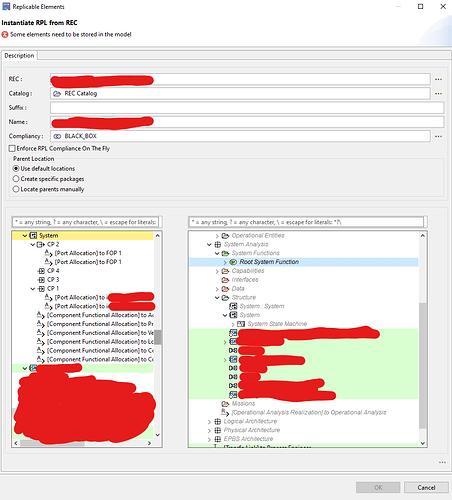This screenshot has height=500, width=452.
Task: Select the System Analysis icon
Action: (218, 244)
